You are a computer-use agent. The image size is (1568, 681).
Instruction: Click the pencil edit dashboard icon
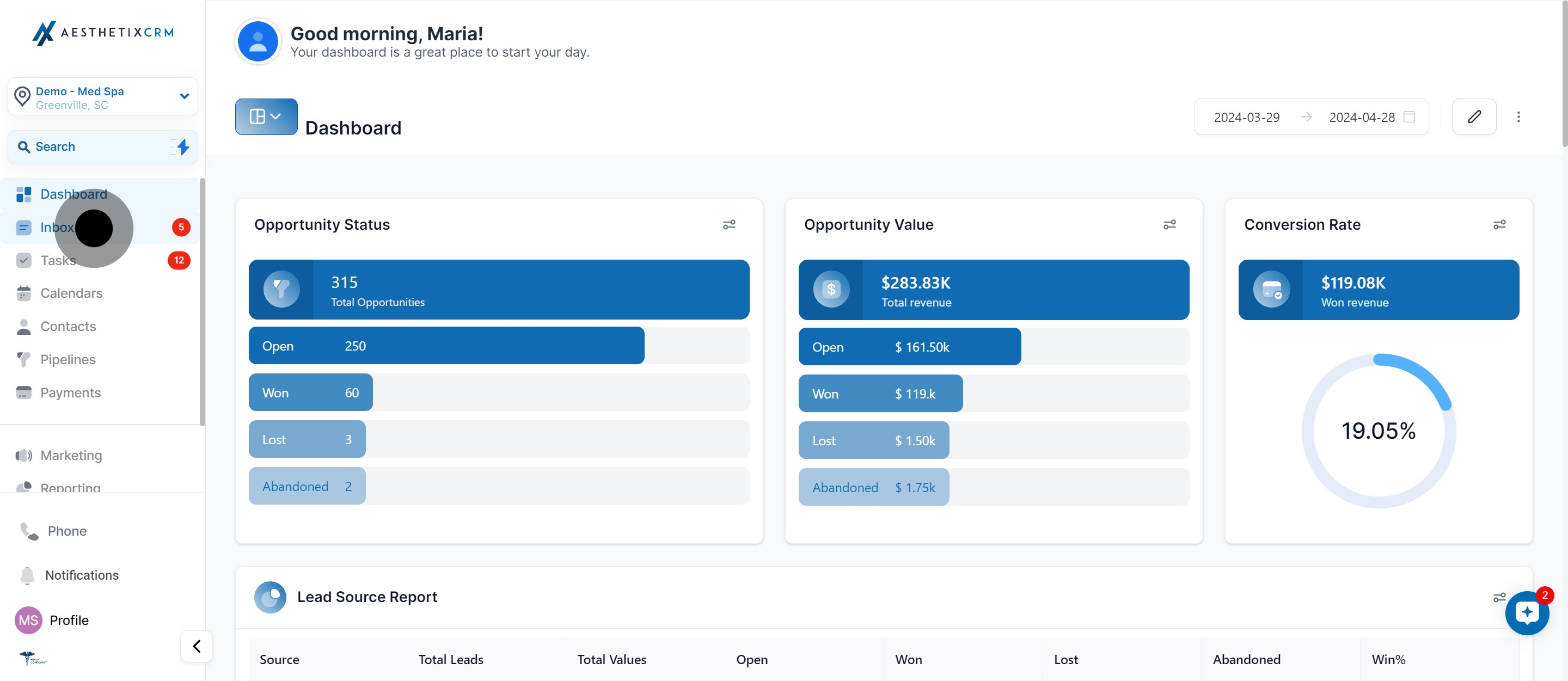click(1474, 116)
